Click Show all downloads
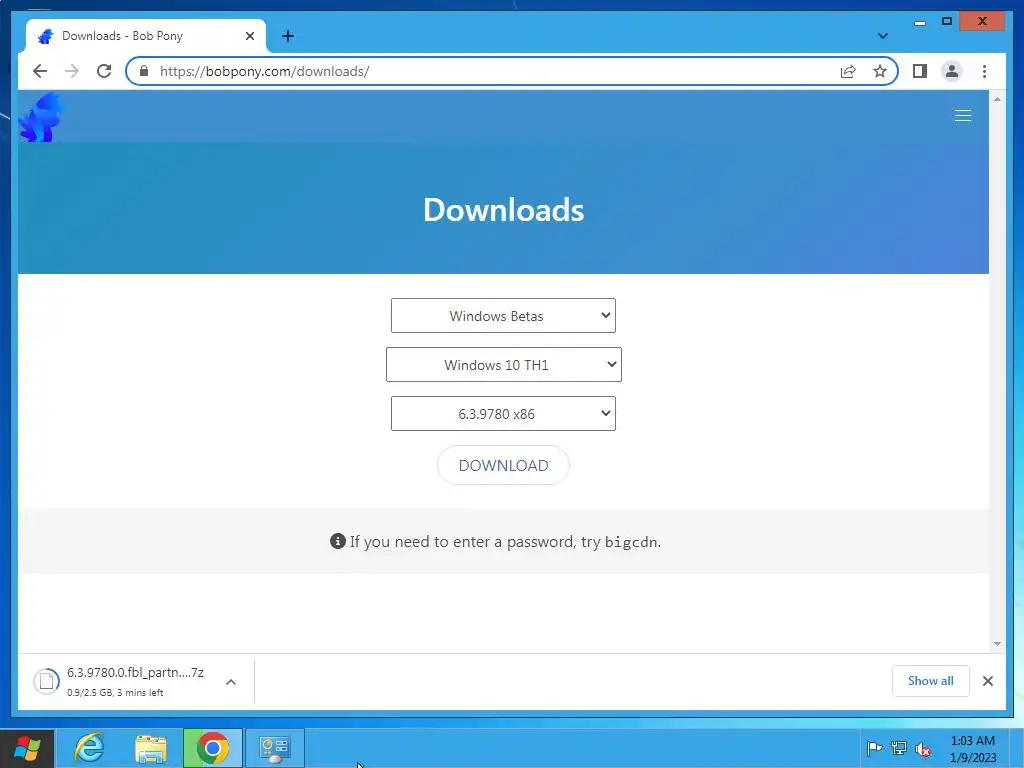 (931, 680)
